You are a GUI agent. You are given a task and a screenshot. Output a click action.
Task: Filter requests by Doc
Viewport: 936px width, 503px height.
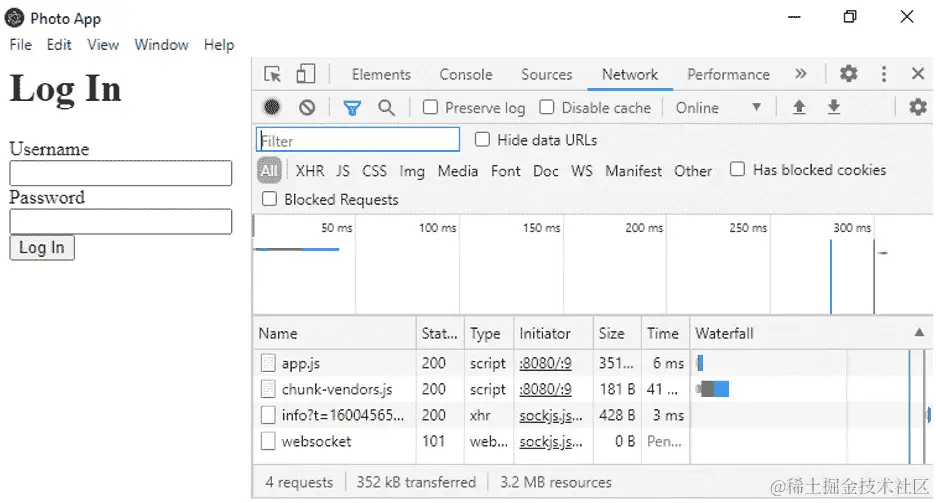point(546,171)
